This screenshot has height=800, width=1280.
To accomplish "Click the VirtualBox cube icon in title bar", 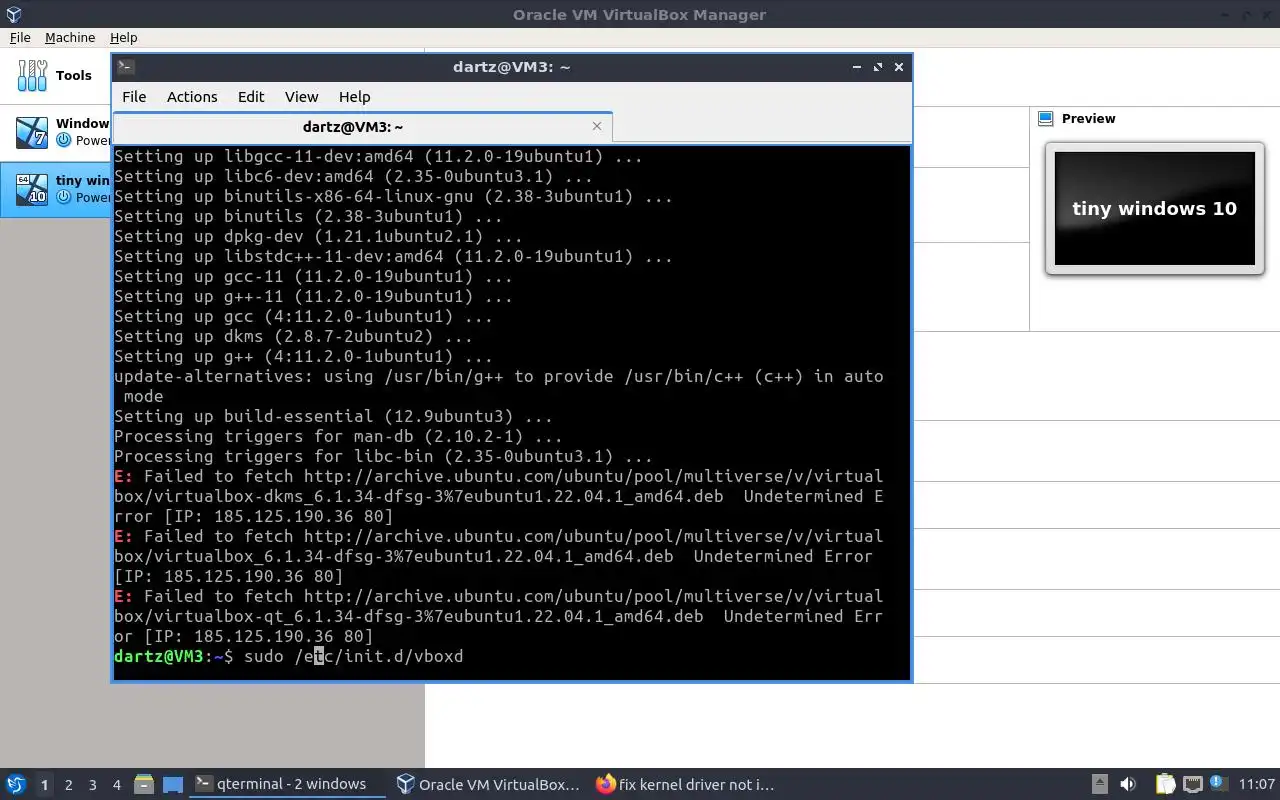I will tap(13, 14).
